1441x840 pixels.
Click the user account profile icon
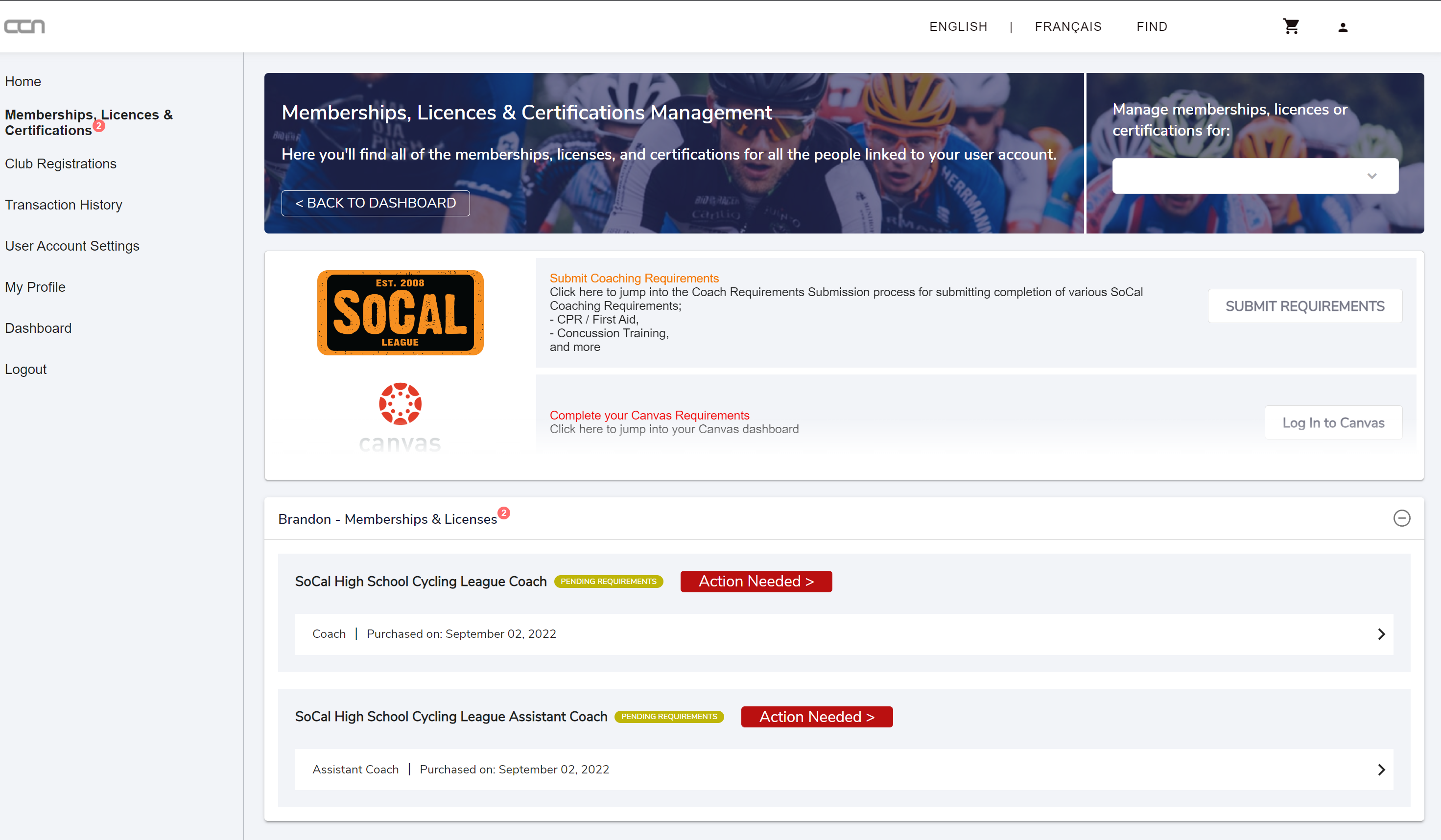tap(1343, 27)
